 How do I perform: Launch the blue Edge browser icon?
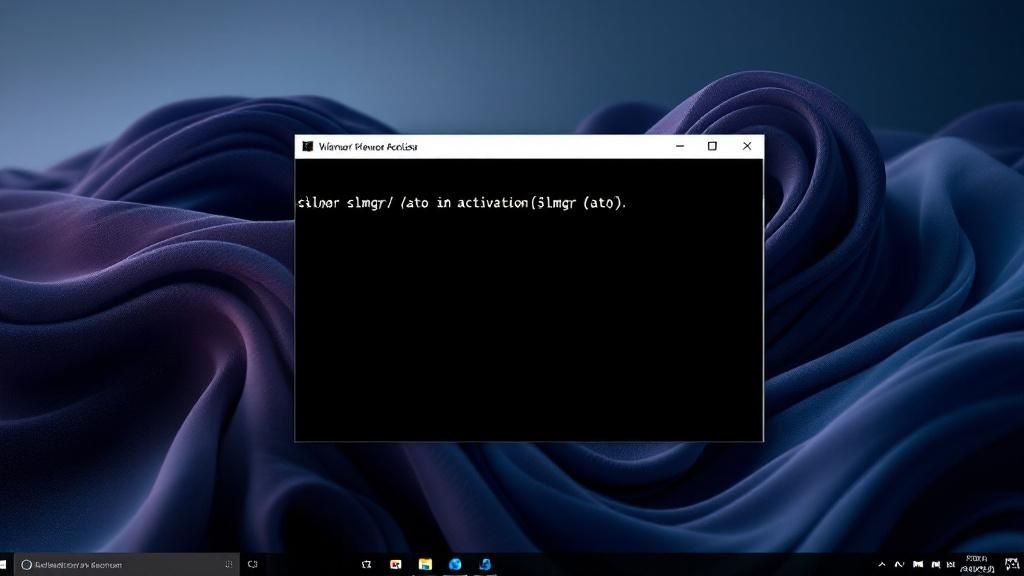tap(455, 564)
